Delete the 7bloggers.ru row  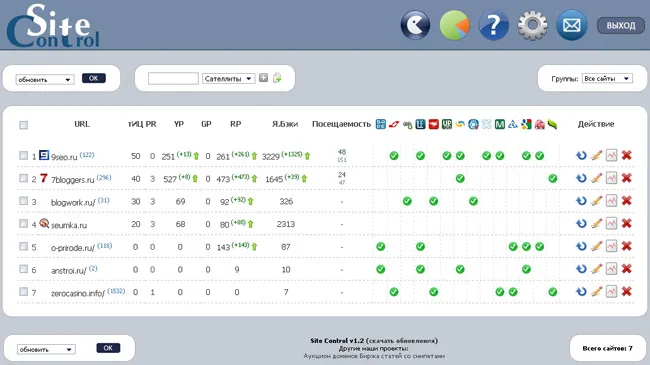pyautogui.click(x=627, y=178)
